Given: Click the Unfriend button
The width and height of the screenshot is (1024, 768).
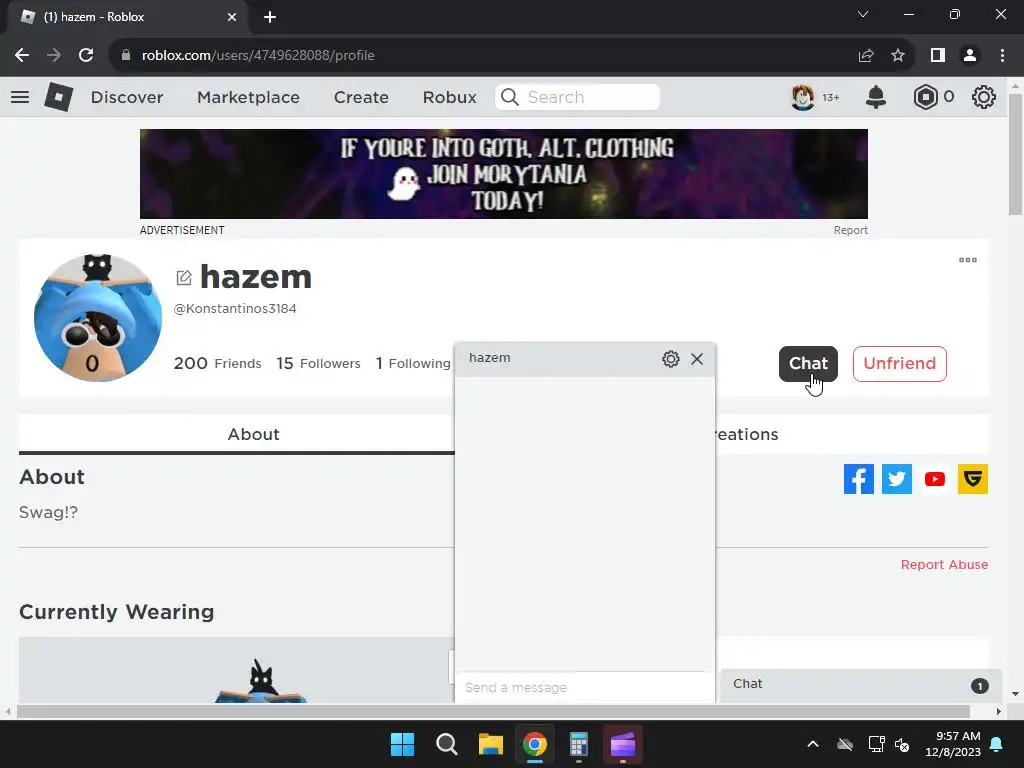Looking at the screenshot, I should click(899, 364).
